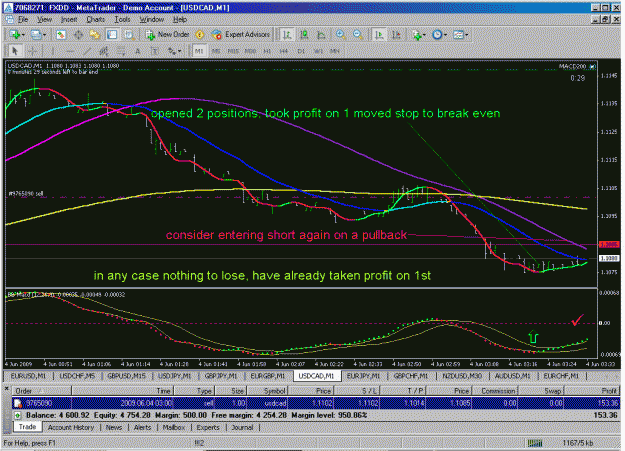625x451 pixels.
Task: Open the Market Watch window icon
Action: tap(61, 35)
